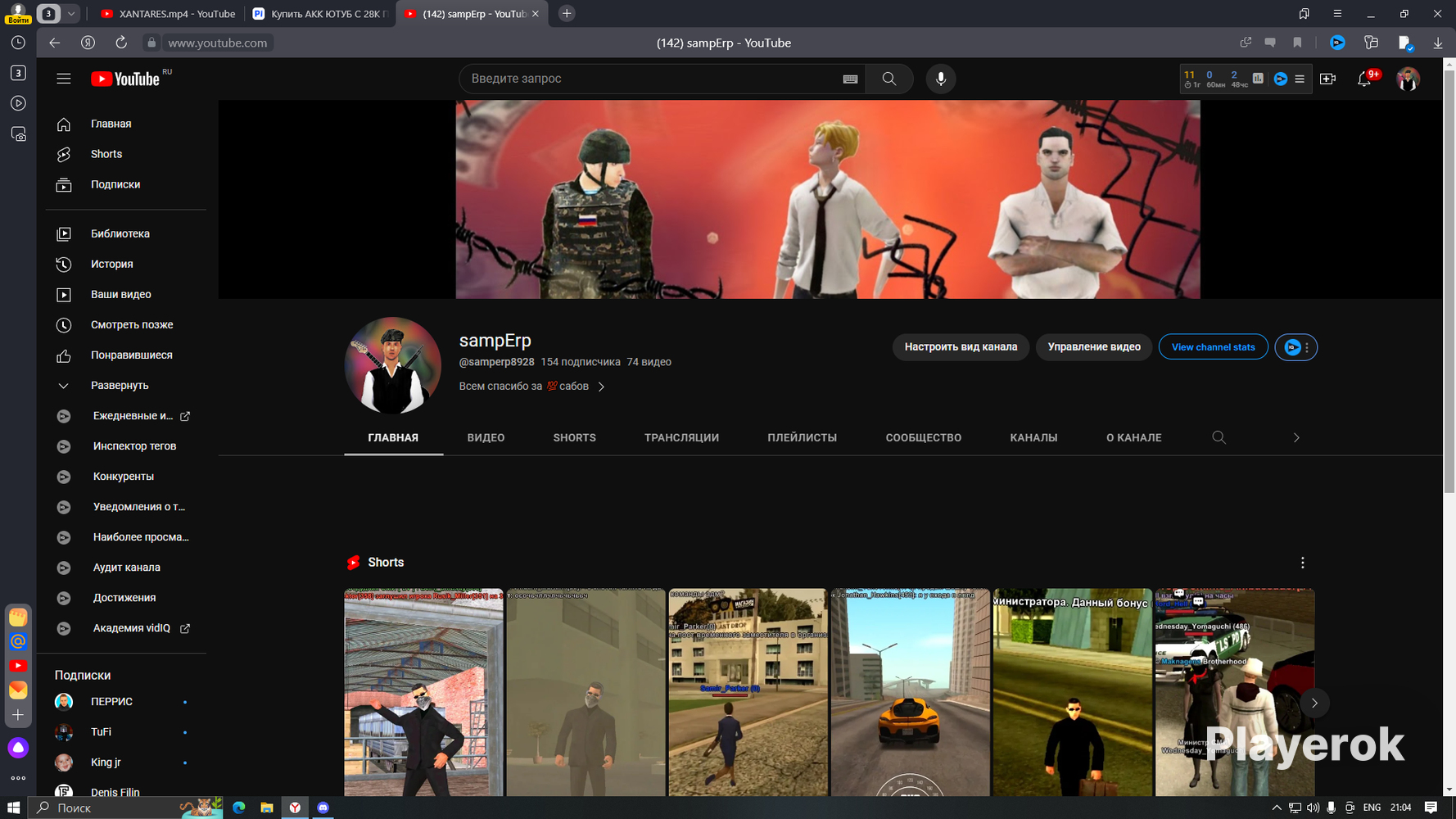Open the vidIQ channel options button
The height and width of the screenshot is (819, 1456).
(1296, 347)
